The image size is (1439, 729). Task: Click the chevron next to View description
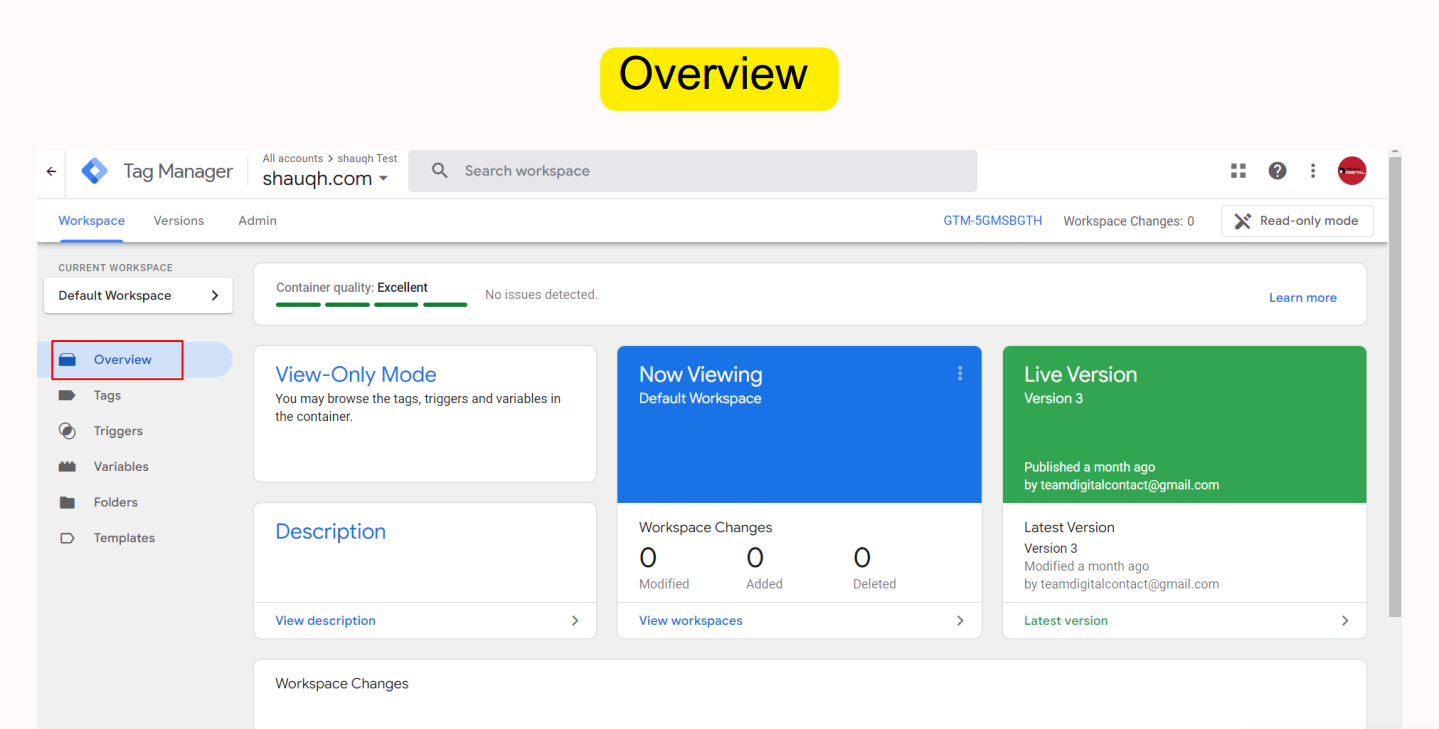(575, 621)
